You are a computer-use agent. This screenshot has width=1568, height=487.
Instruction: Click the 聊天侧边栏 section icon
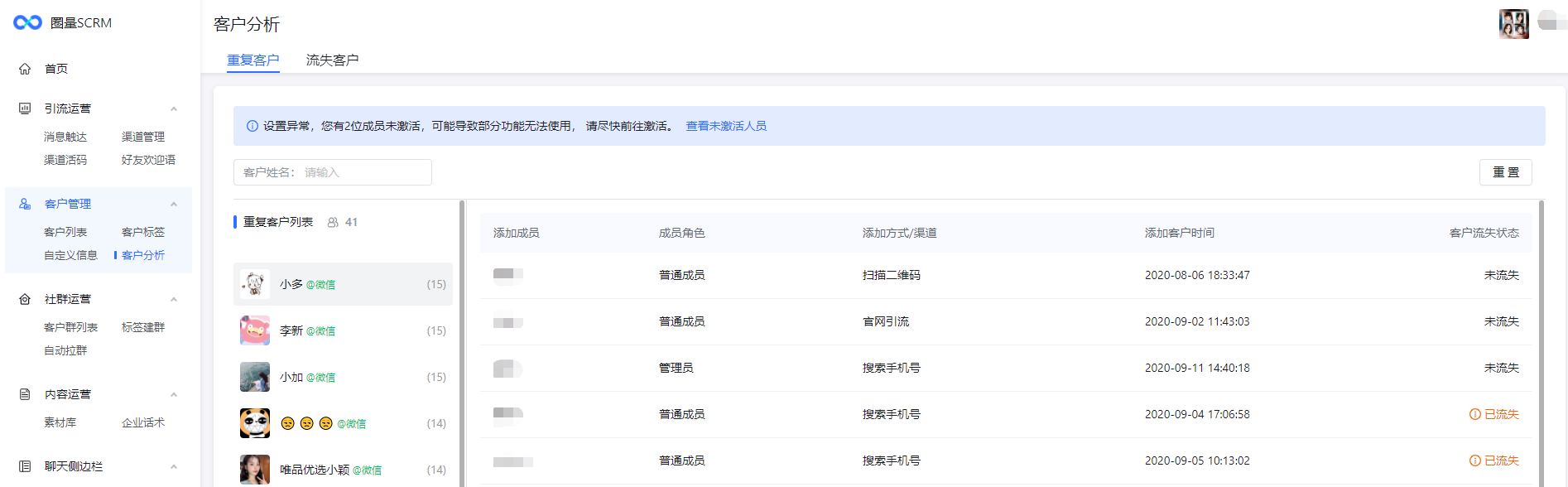click(25, 466)
